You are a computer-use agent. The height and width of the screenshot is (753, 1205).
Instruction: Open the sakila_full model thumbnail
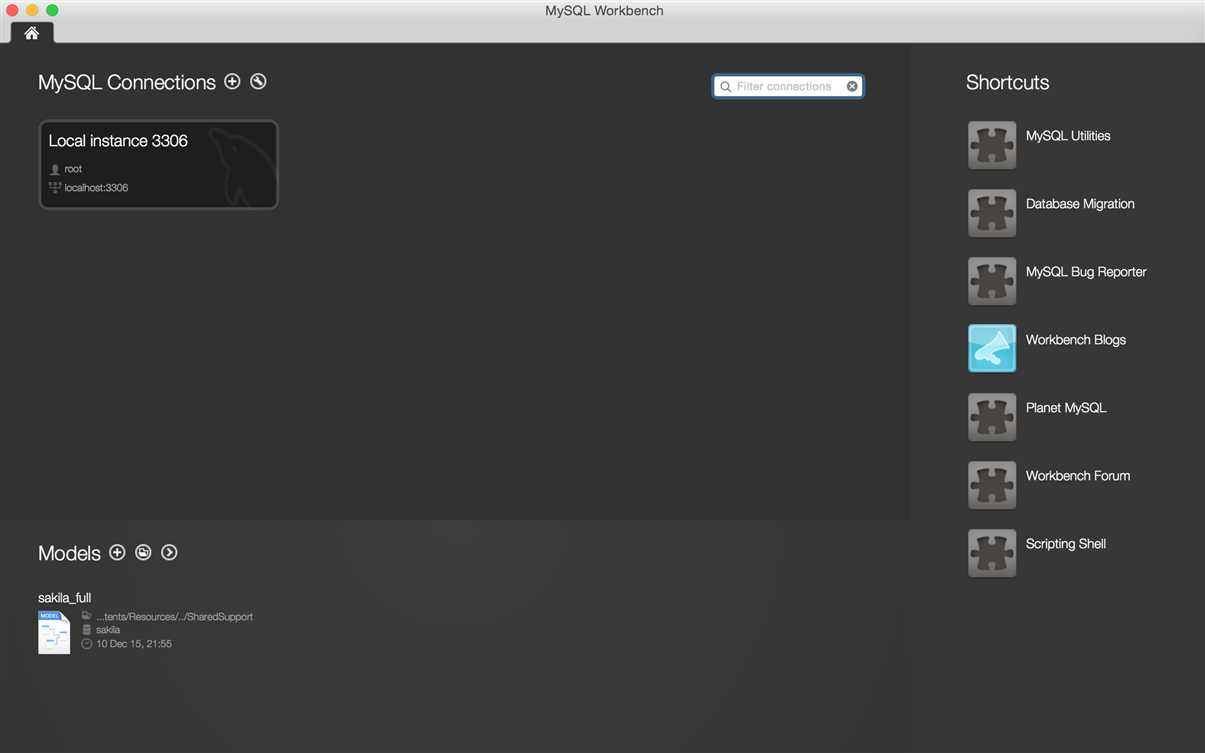point(54,632)
